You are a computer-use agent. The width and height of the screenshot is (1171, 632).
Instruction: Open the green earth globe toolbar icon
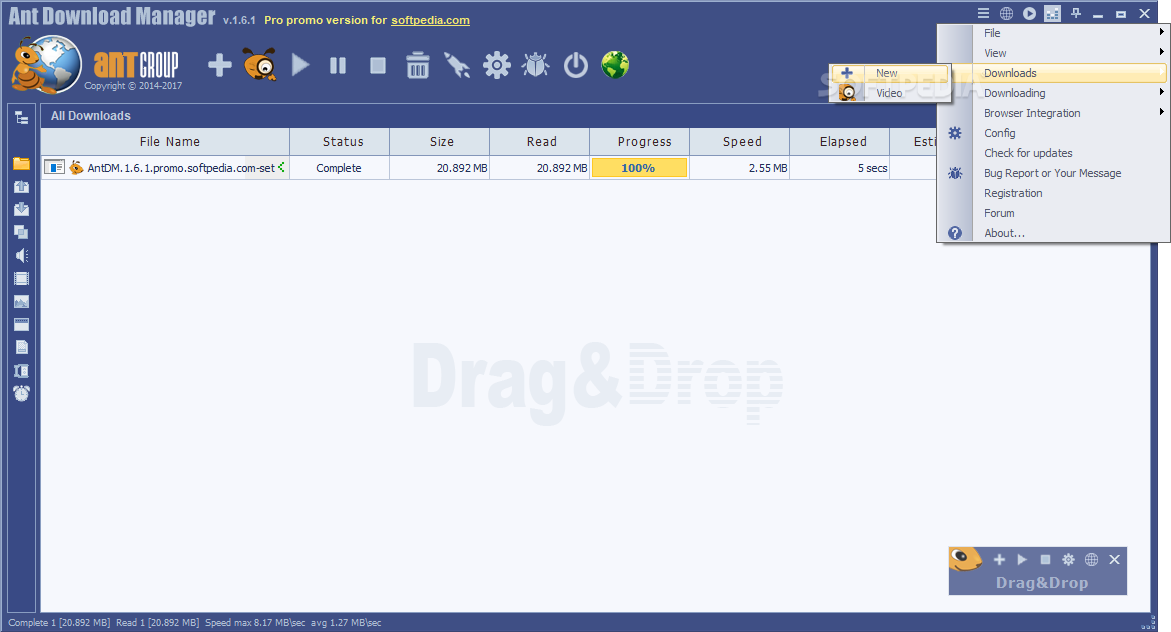click(x=615, y=65)
